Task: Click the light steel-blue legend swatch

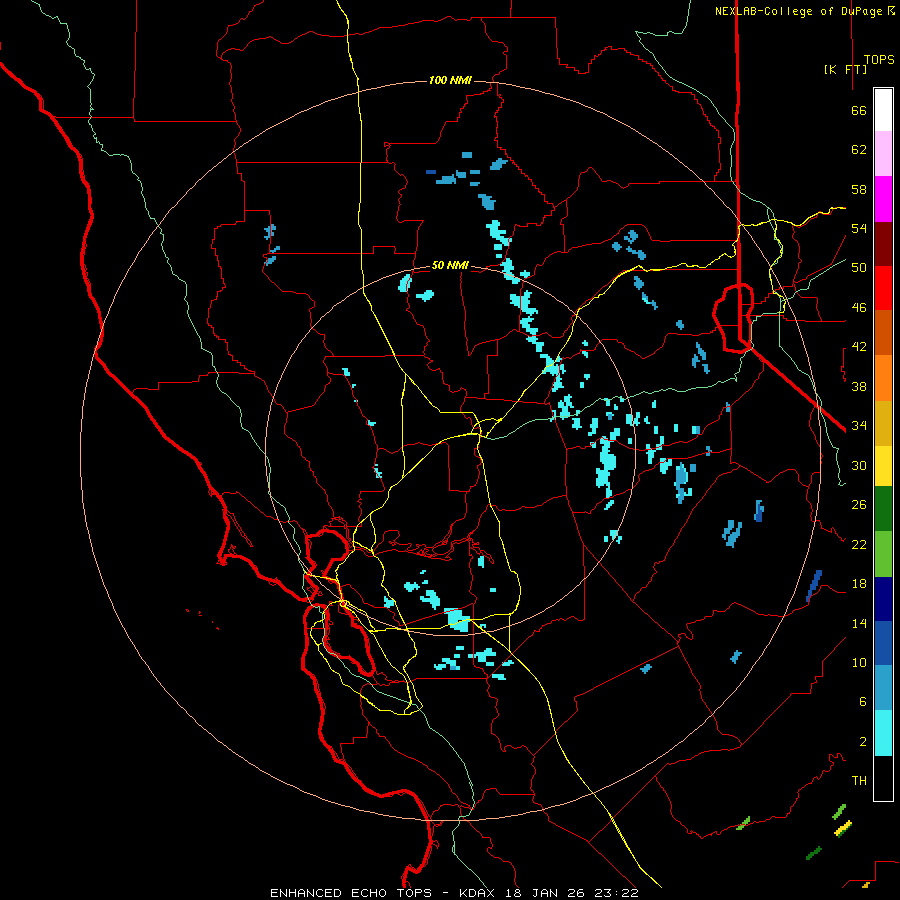Action: coord(883,688)
